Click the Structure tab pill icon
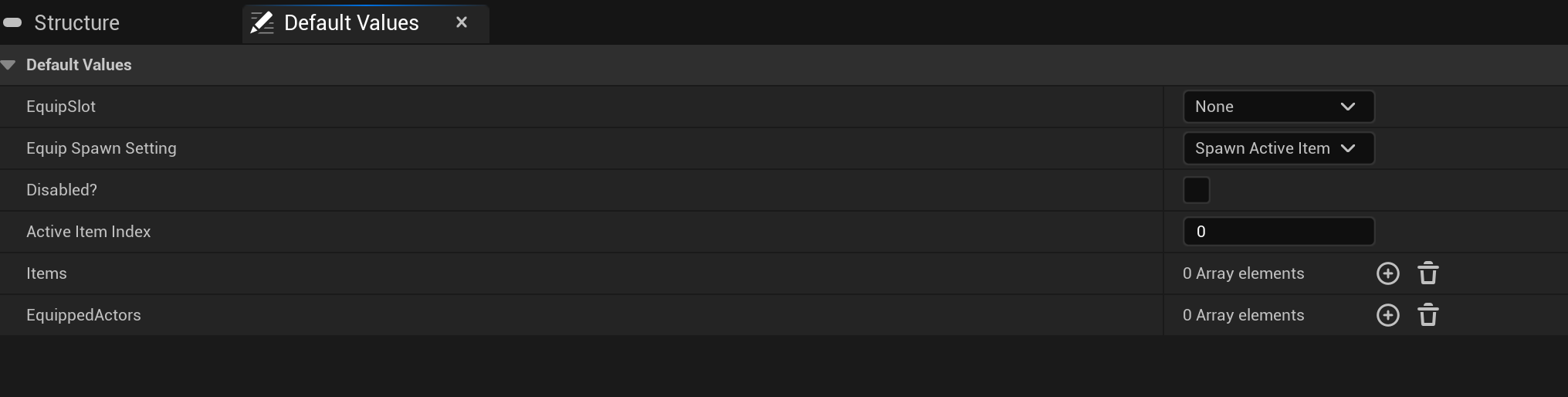Viewport: 1568px width, 397px height. tap(12, 22)
